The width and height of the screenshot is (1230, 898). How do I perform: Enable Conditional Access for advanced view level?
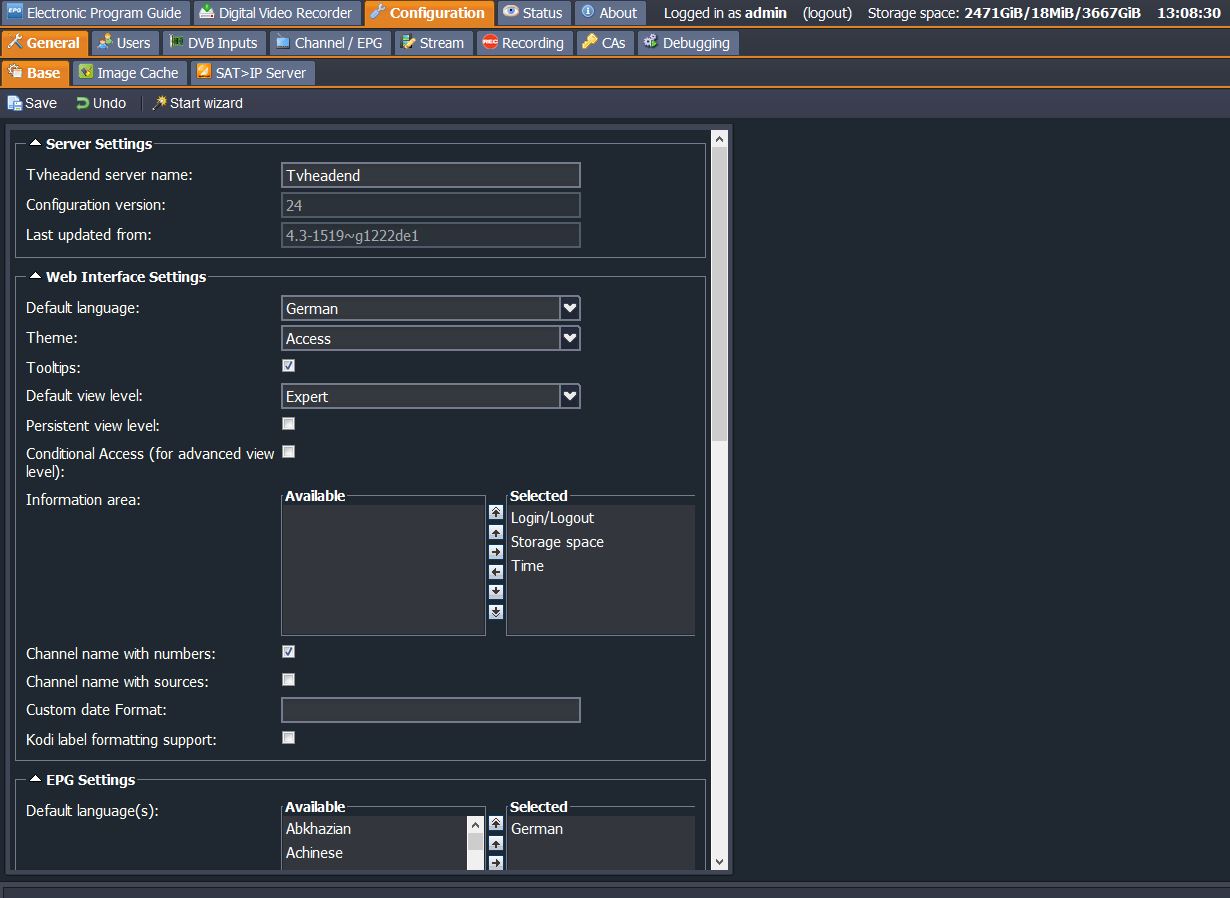coord(288,452)
